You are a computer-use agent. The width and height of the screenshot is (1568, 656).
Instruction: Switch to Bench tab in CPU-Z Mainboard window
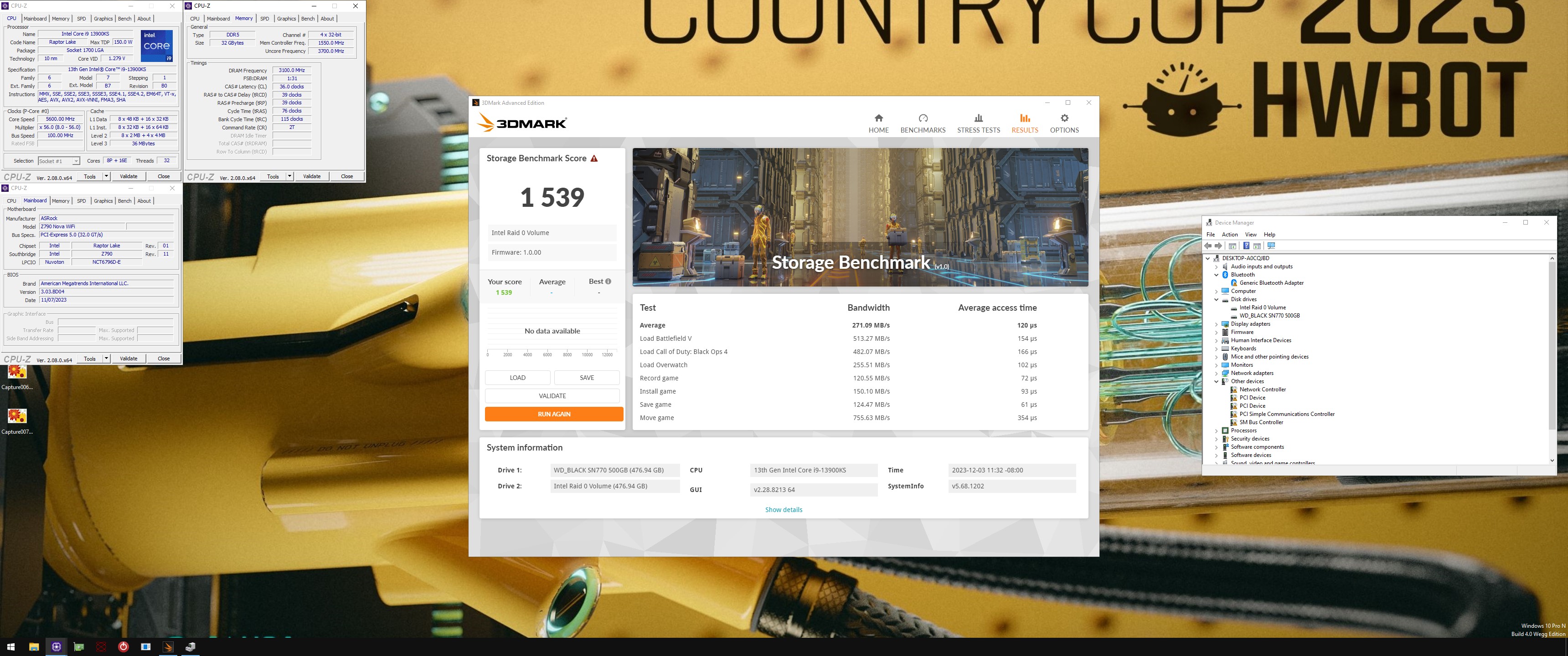point(124,201)
